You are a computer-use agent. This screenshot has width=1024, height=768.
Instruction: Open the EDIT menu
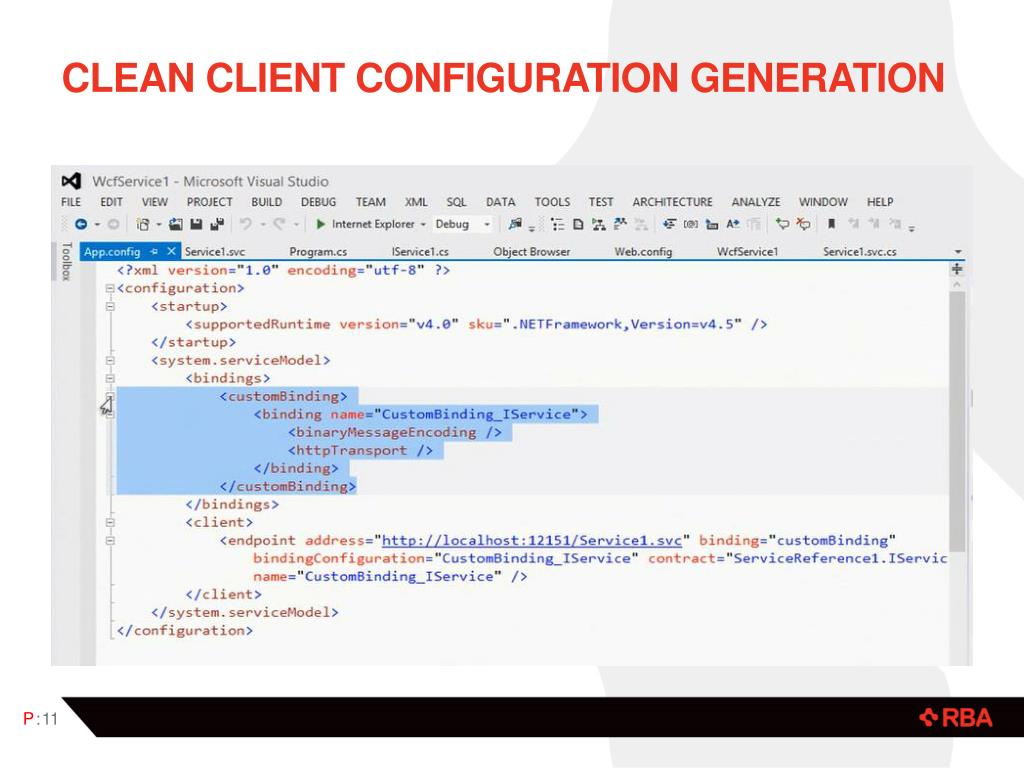pyautogui.click(x=112, y=202)
